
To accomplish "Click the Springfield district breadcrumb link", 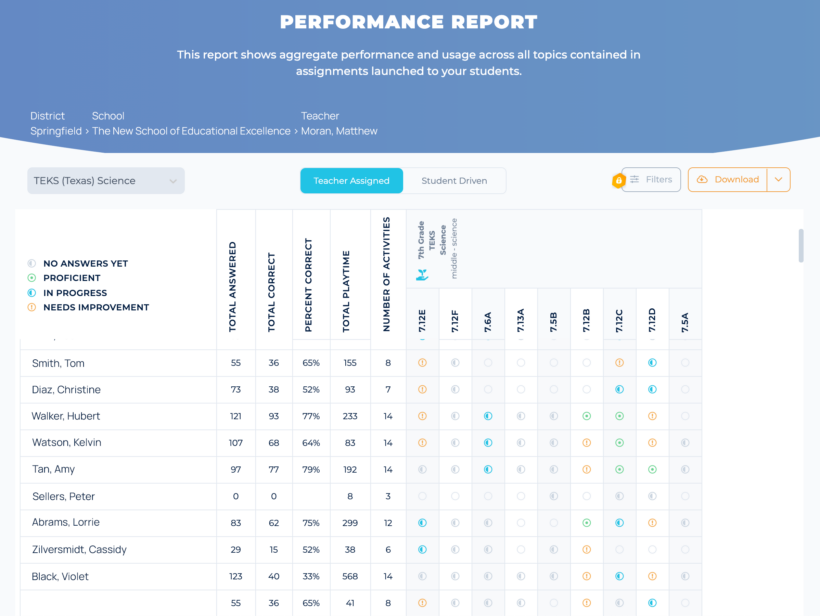I will click(x=55, y=131).
